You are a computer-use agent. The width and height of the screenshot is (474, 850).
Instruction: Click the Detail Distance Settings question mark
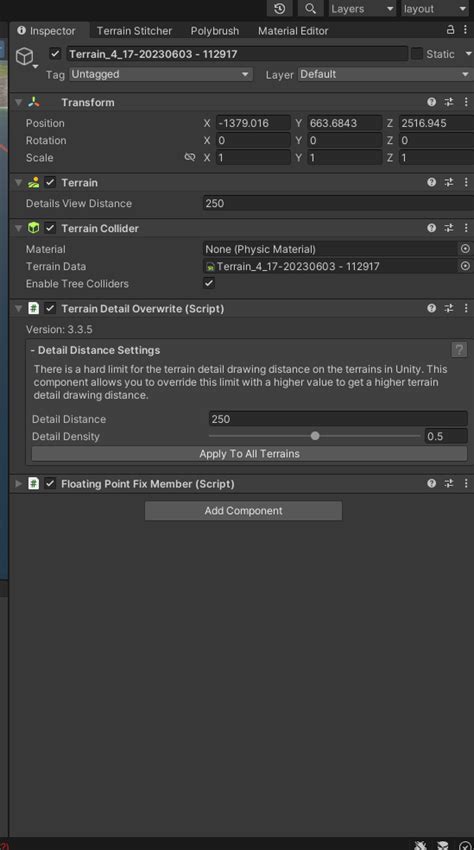459,350
